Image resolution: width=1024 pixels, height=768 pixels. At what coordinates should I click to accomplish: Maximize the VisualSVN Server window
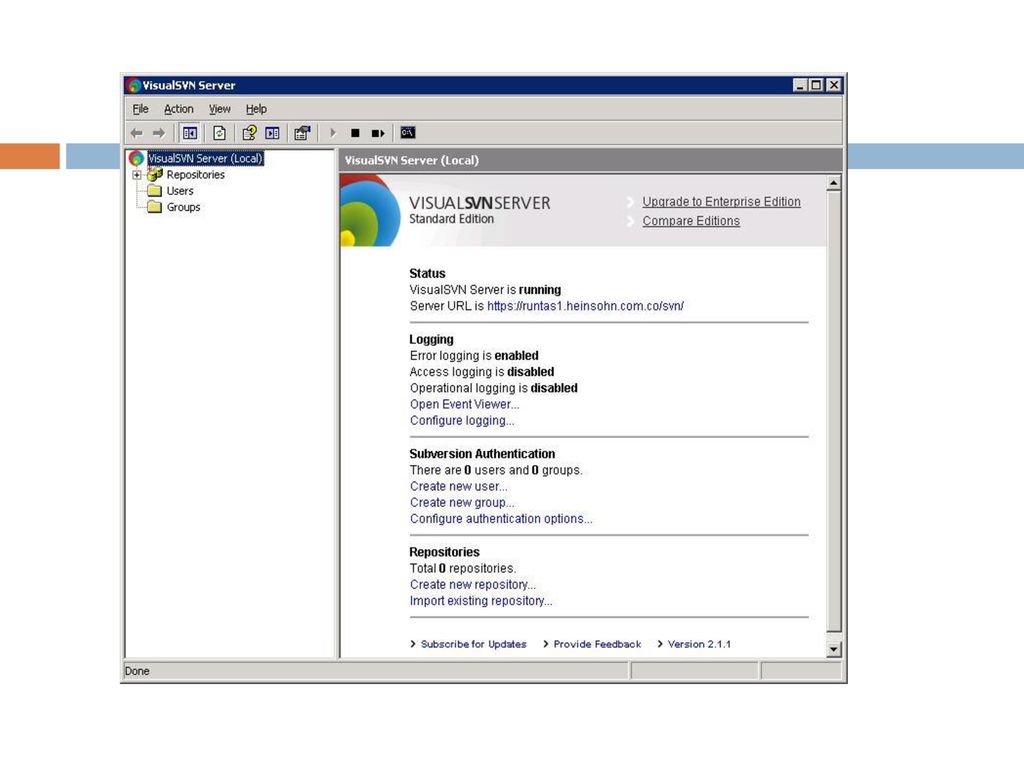(816, 85)
